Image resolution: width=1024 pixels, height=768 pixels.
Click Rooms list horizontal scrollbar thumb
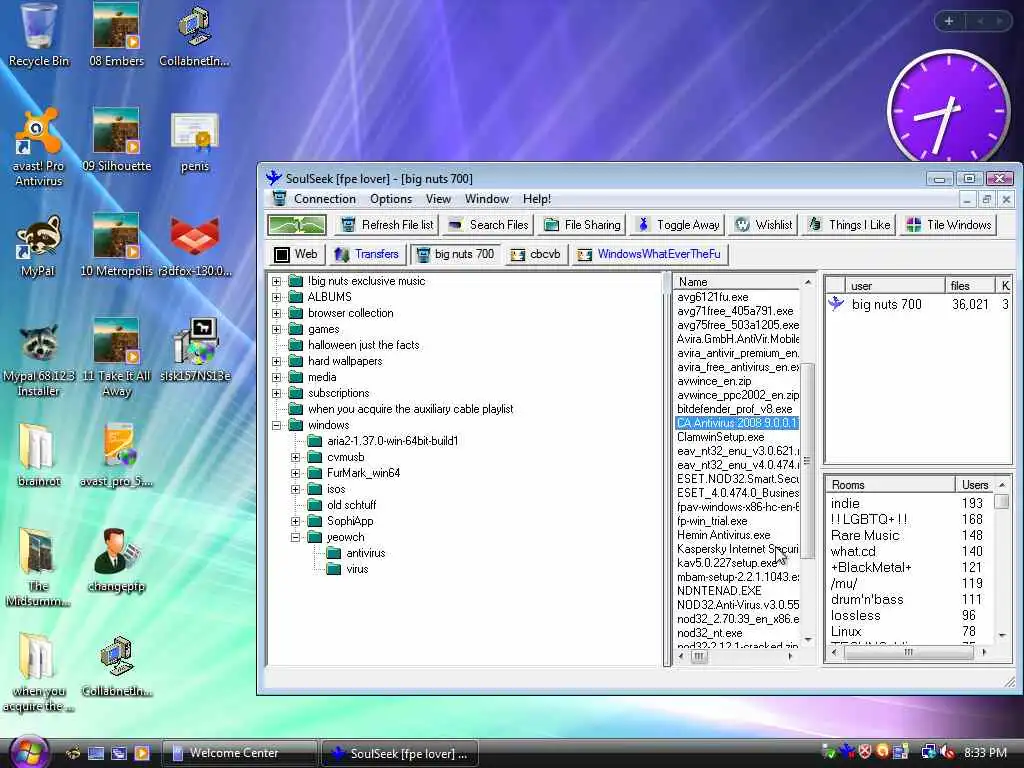(x=908, y=652)
